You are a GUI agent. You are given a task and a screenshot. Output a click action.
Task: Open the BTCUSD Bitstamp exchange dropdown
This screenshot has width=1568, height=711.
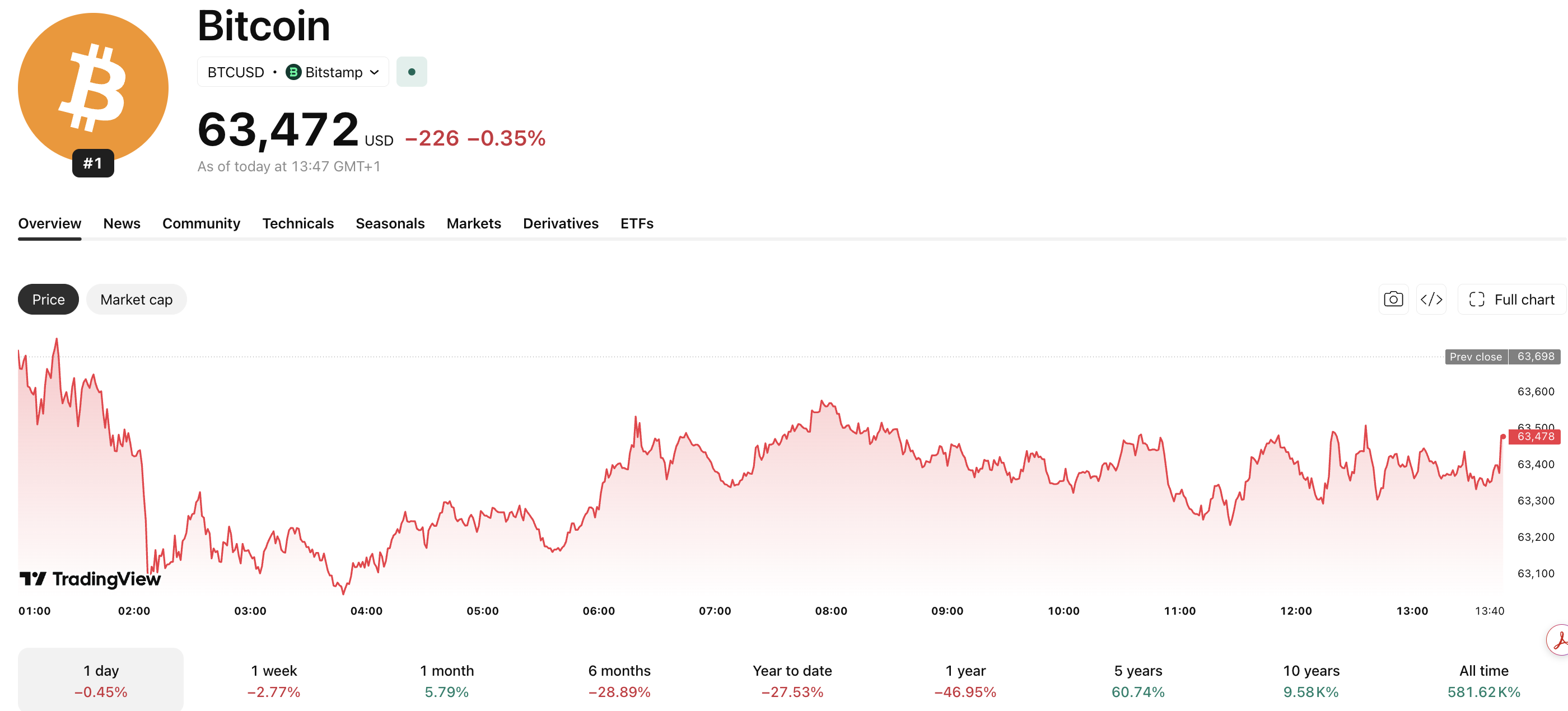(293, 72)
